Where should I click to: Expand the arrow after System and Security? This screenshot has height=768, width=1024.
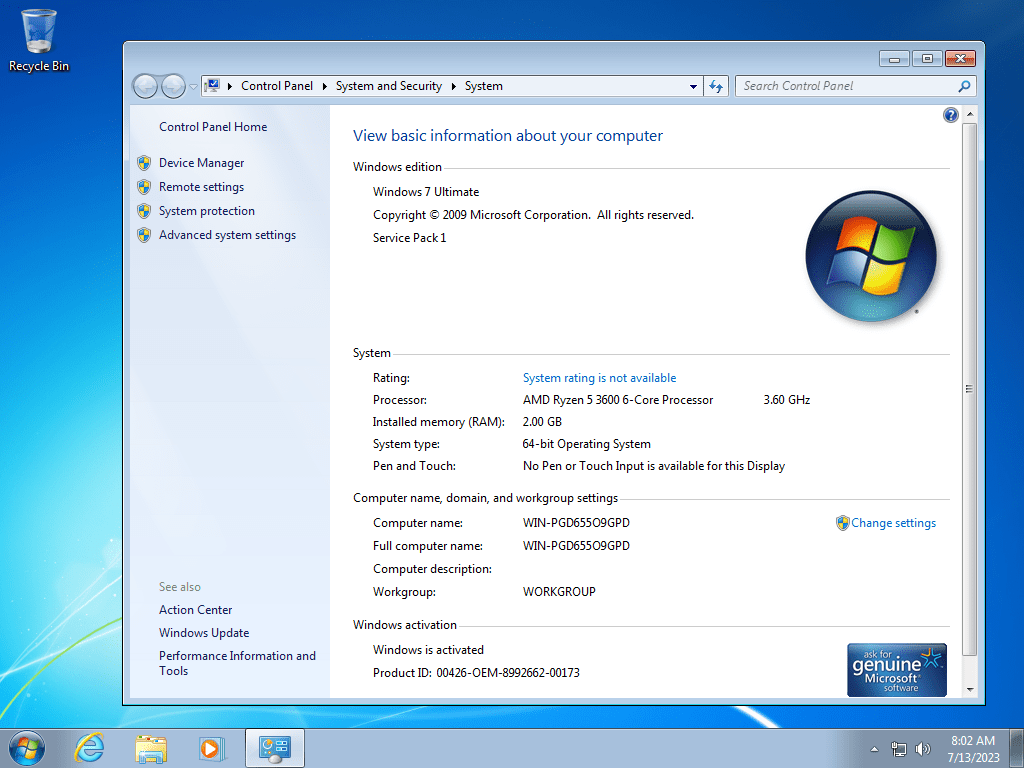click(x=454, y=86)
